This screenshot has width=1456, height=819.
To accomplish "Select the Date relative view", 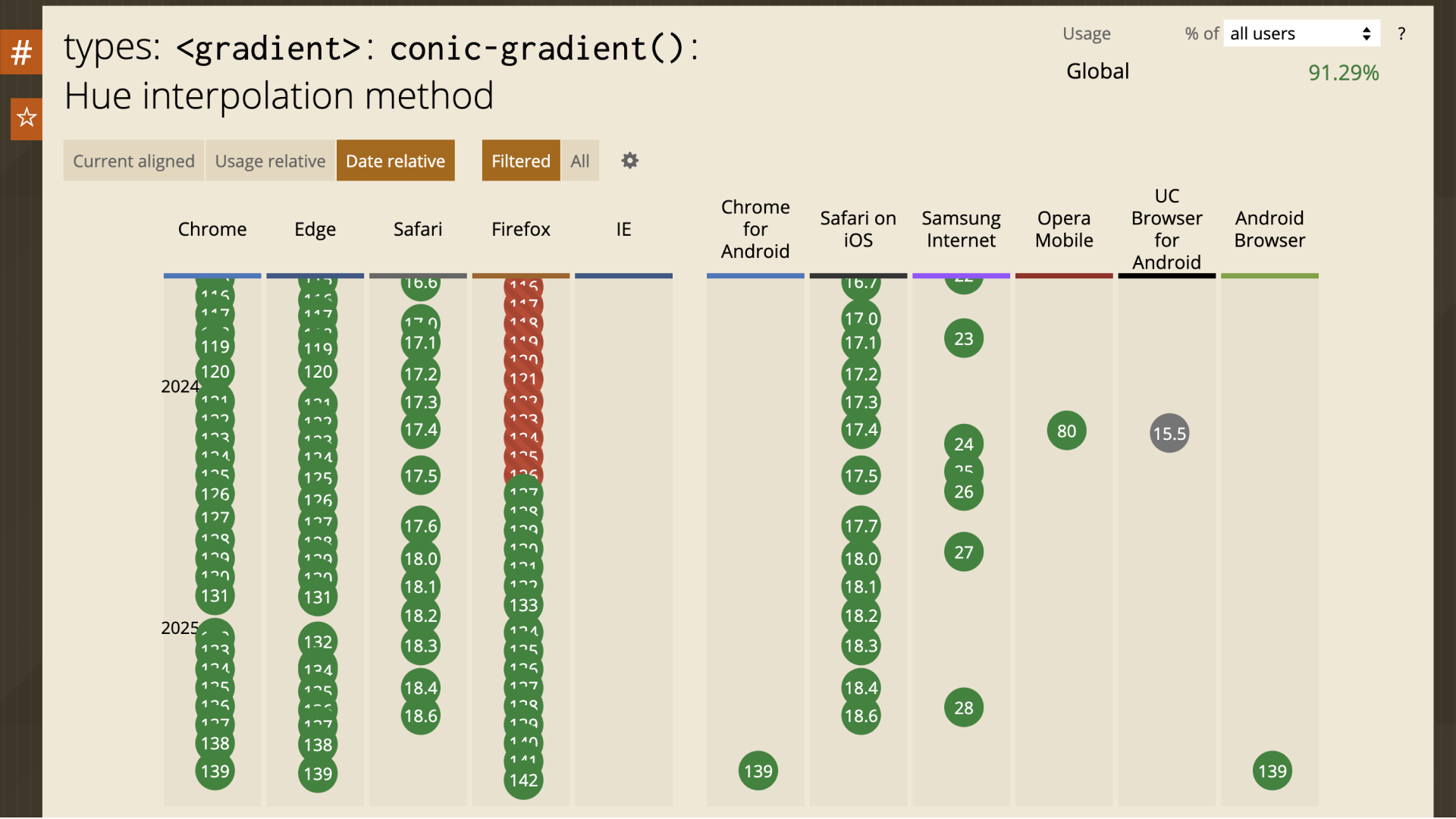I will (x=395, y=161).
